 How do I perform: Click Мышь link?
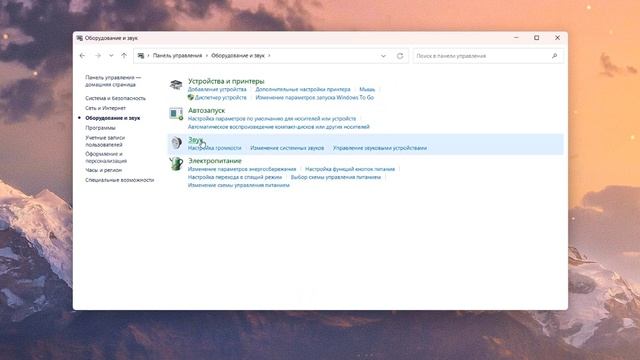click(x=367, y=89)
